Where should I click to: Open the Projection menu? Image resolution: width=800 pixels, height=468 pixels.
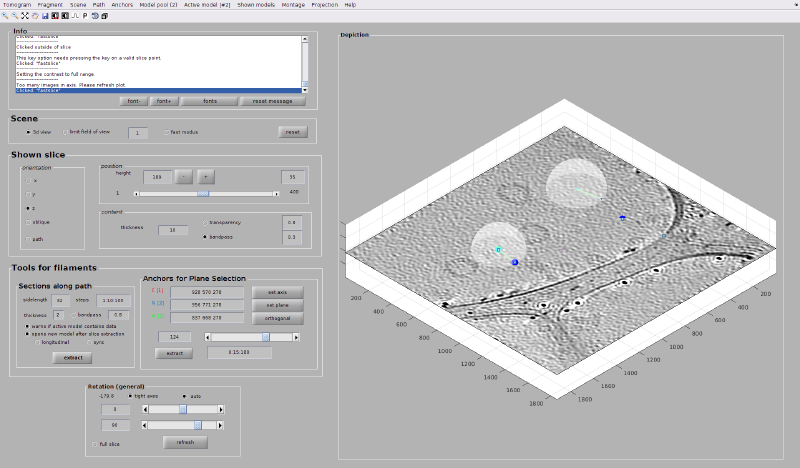click(x=324, y=5)
